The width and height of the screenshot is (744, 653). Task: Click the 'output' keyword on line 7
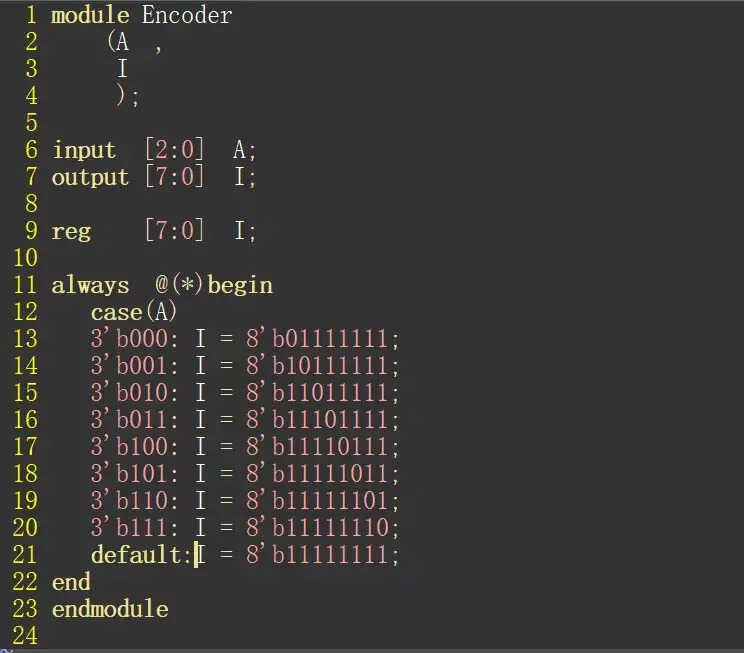click(90, 177)
